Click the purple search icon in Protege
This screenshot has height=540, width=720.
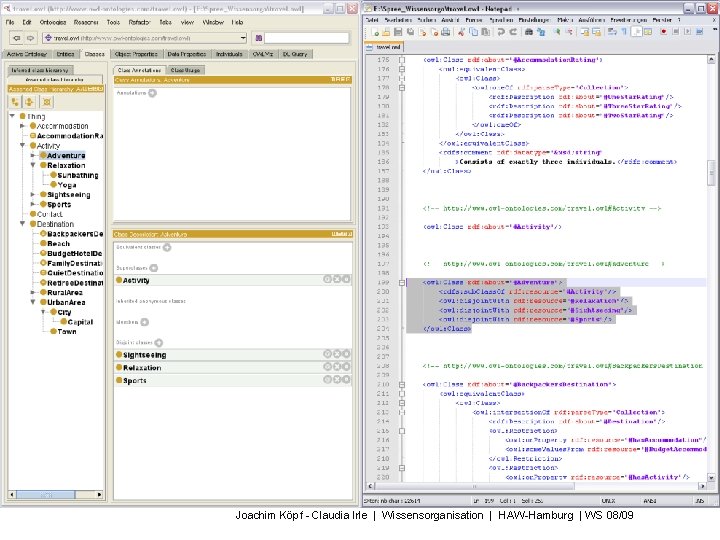[259, 38]
